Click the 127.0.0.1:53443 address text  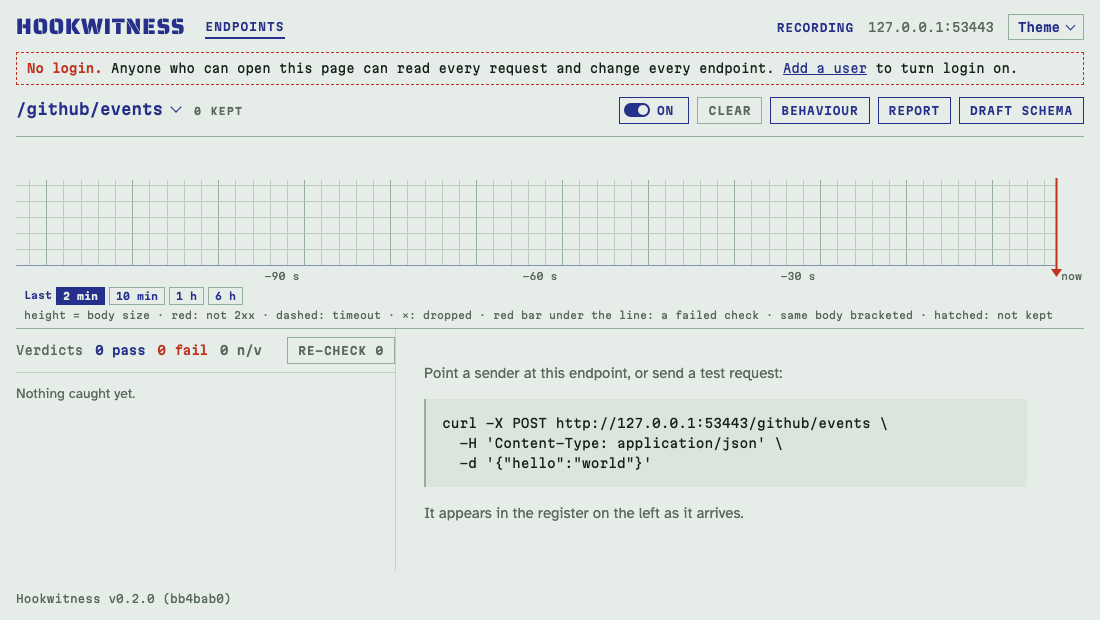(931, 27)
